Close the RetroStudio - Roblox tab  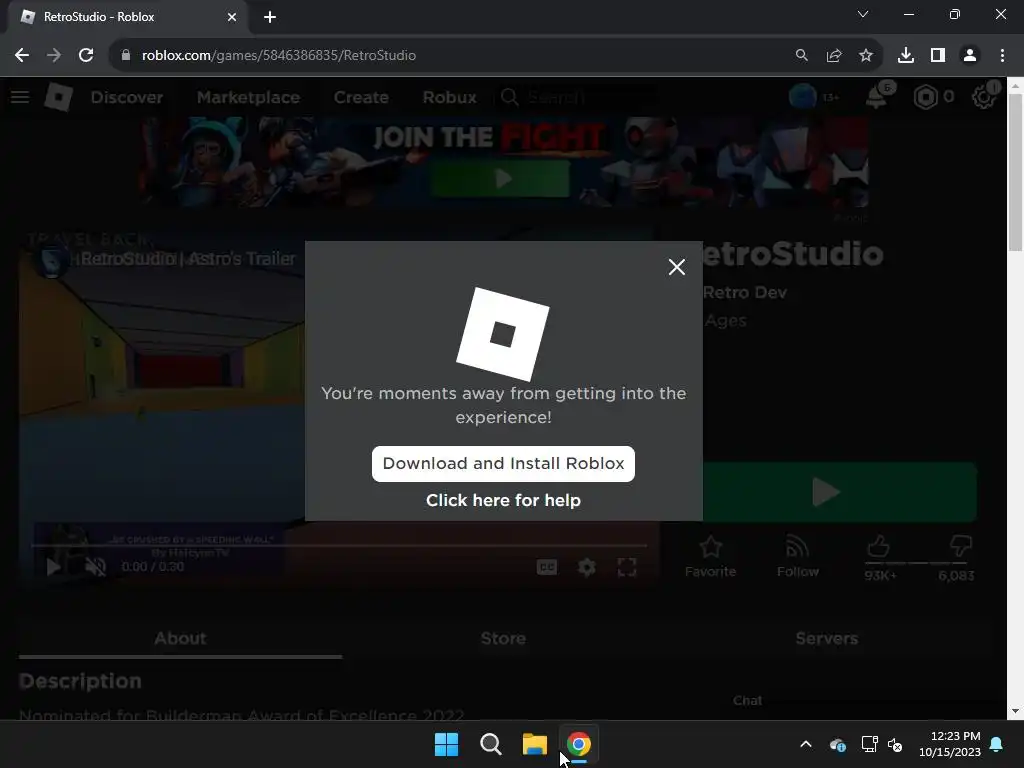tap(232, 17)
